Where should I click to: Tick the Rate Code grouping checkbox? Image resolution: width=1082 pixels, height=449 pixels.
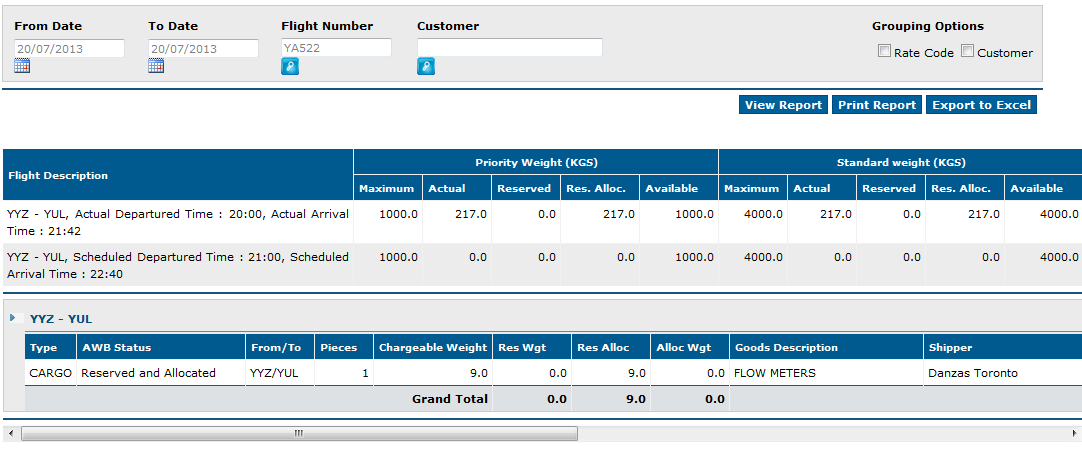coord(884,51)
